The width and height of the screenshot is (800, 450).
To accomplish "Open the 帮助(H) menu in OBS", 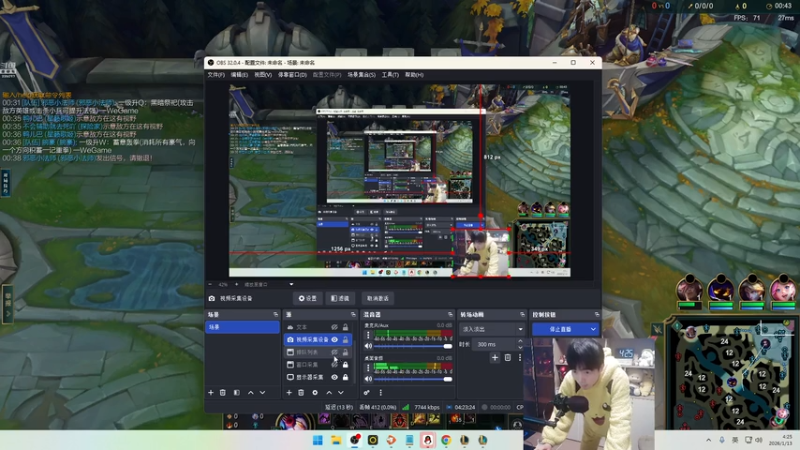I will (x=414, y=74).
